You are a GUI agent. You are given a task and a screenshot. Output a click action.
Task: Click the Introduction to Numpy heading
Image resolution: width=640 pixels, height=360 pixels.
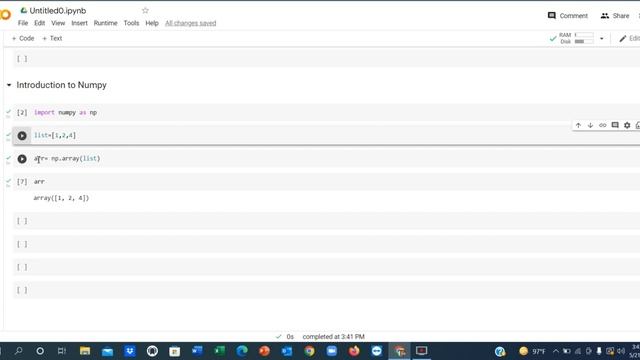click(x=62, y=85)
